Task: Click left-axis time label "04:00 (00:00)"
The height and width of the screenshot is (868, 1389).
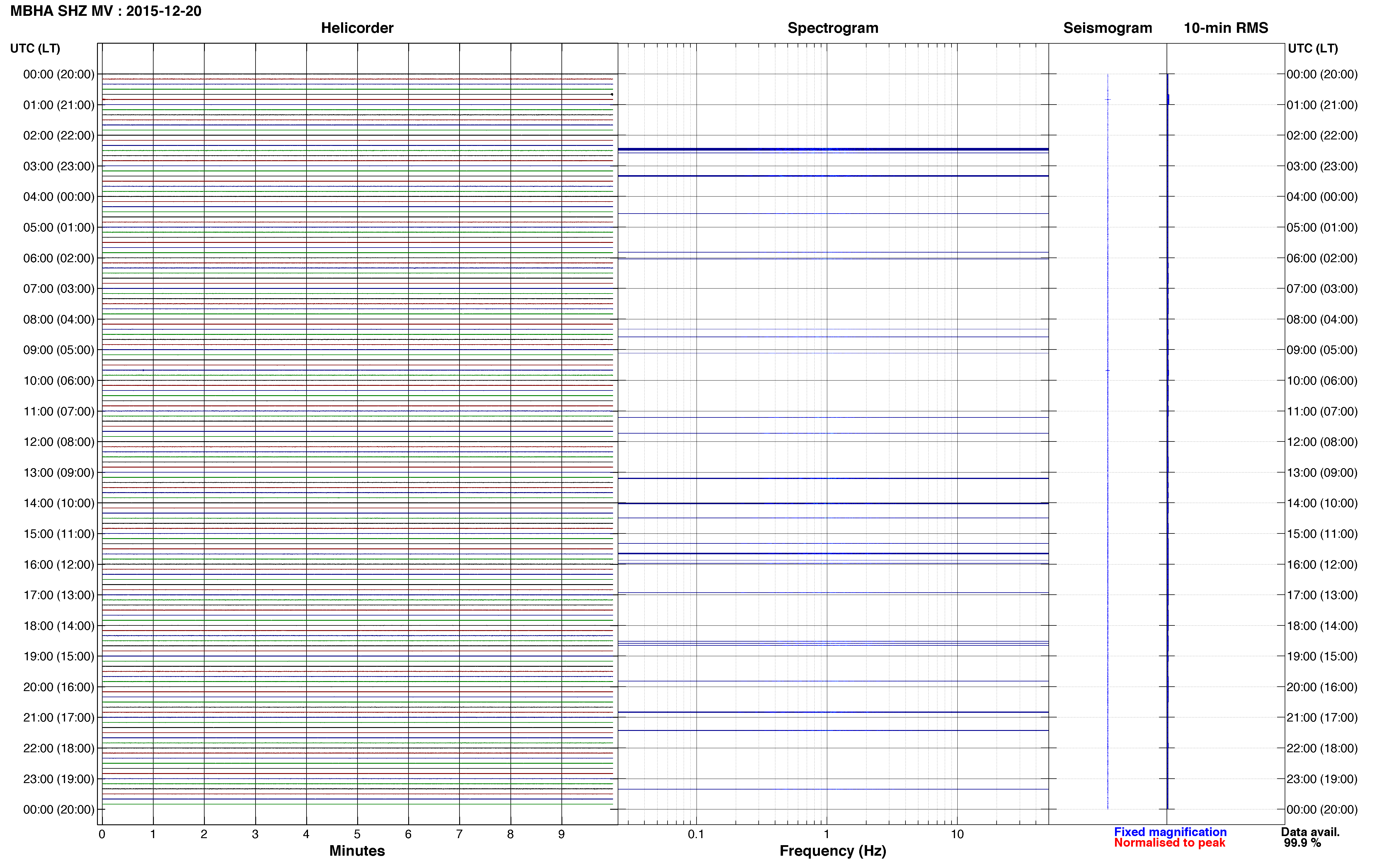Action: (59, 197)
